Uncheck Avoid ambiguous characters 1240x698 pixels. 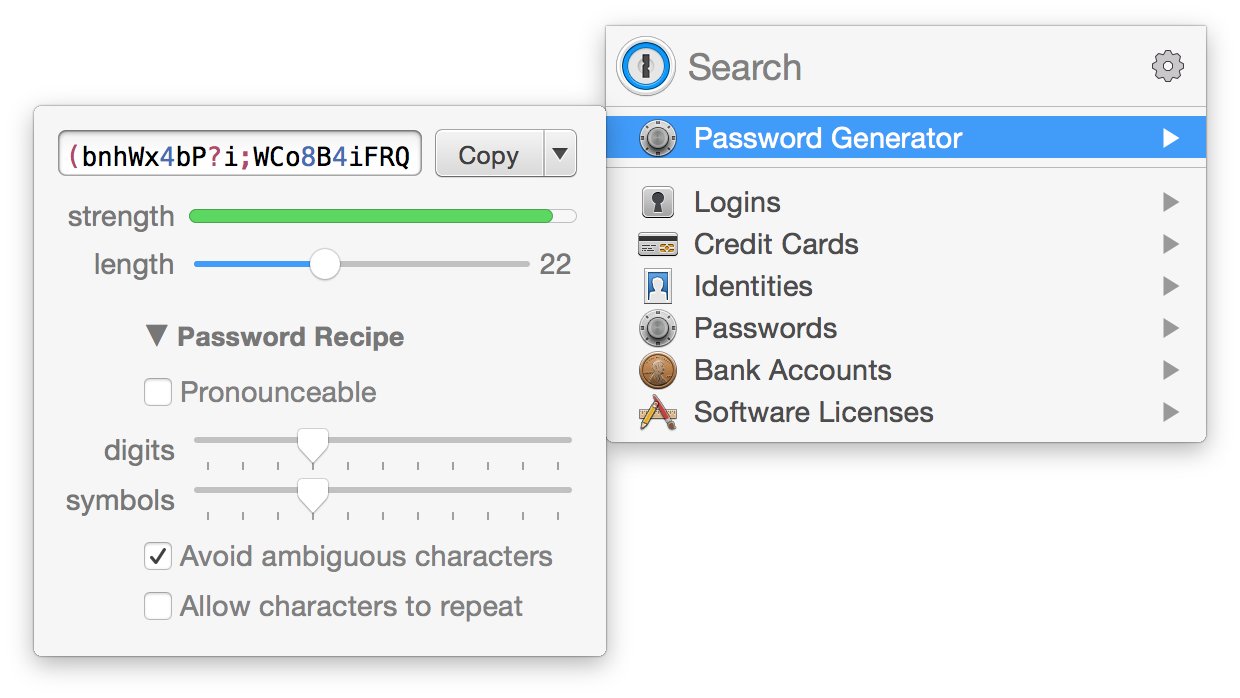pos(158,556)
